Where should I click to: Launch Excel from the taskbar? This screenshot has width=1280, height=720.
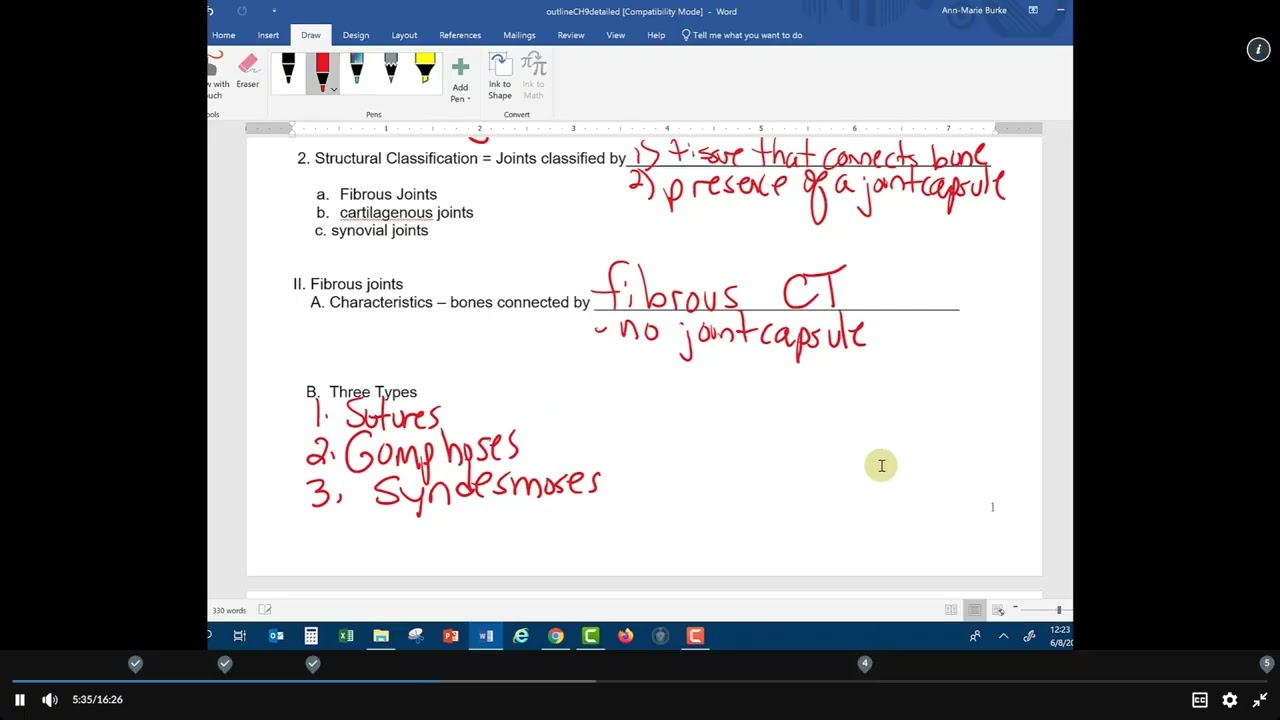pyautogui.click(x=346, y=636)
